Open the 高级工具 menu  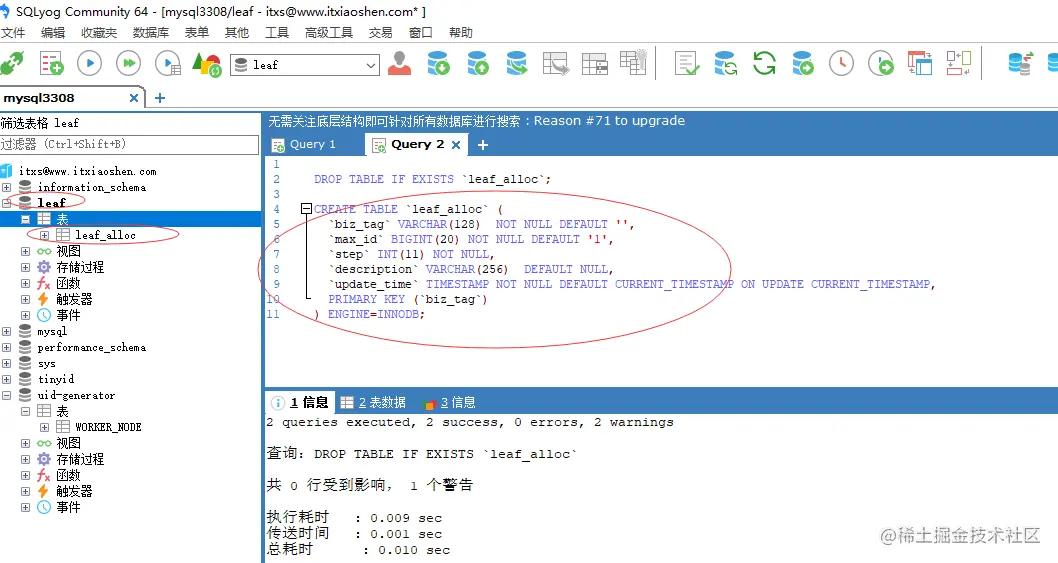[329, 32]
